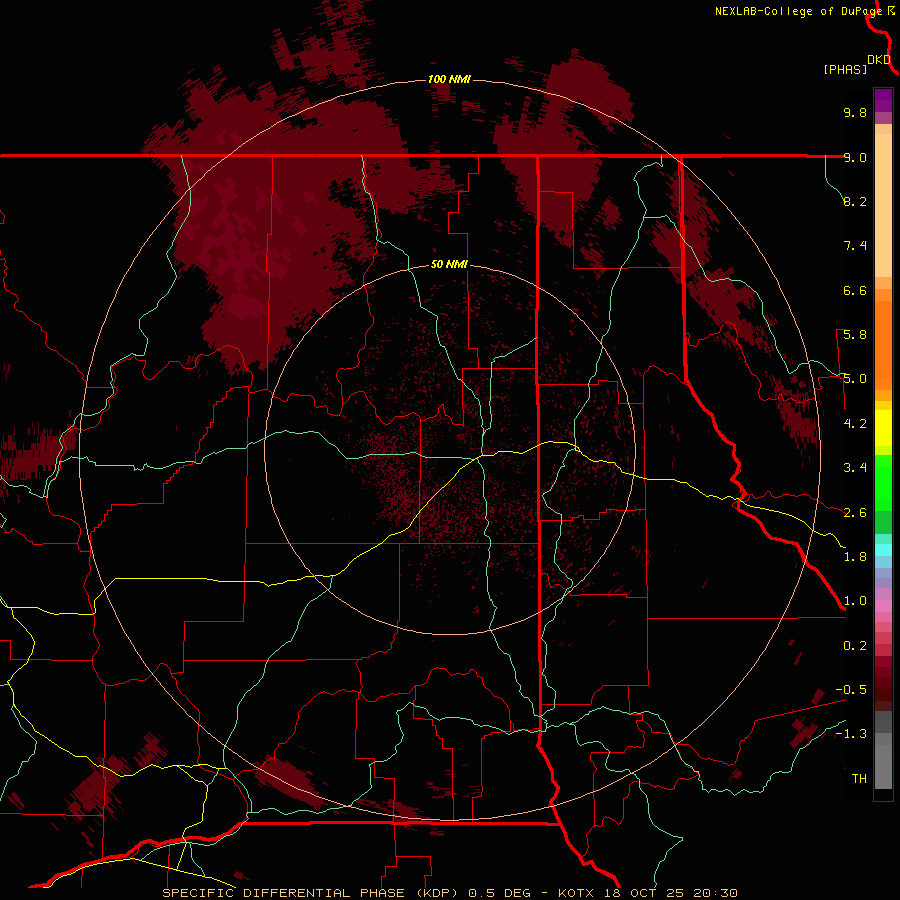Click the 5.0 scale label
This screenshot has width=900, height=900.
click(855, 379)
